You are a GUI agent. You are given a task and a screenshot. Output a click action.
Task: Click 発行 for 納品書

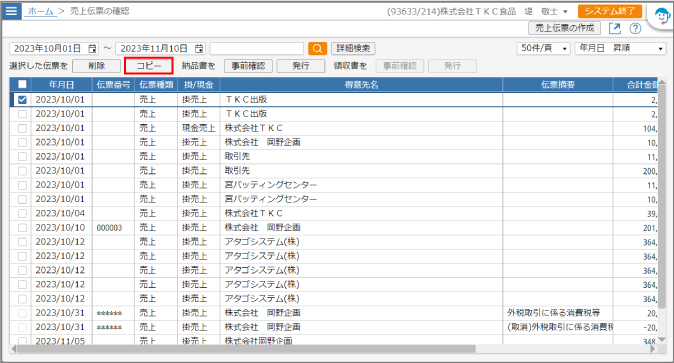[301, 66]
